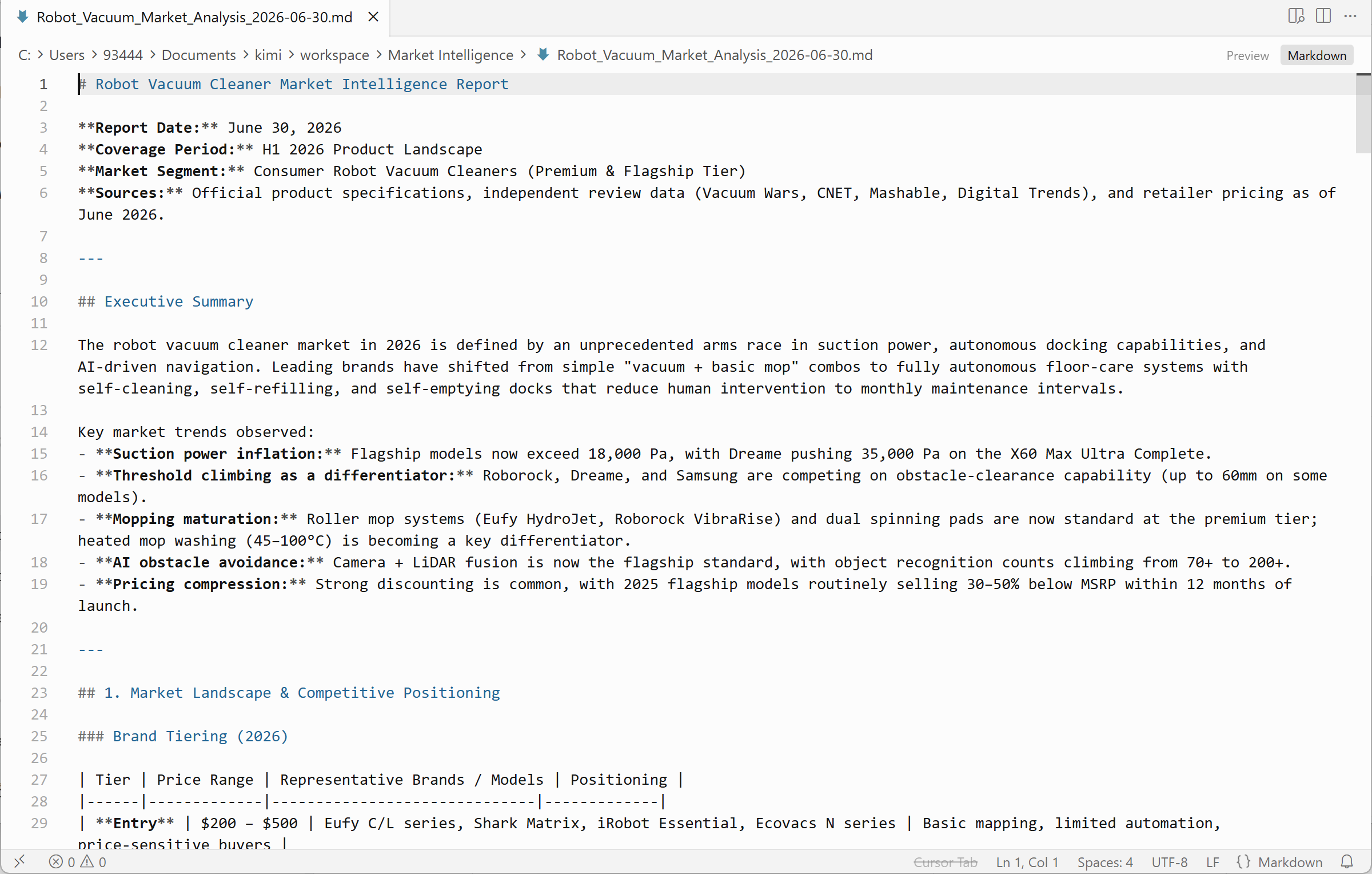Toggle the Cursor Tab status item

(946, 862)
